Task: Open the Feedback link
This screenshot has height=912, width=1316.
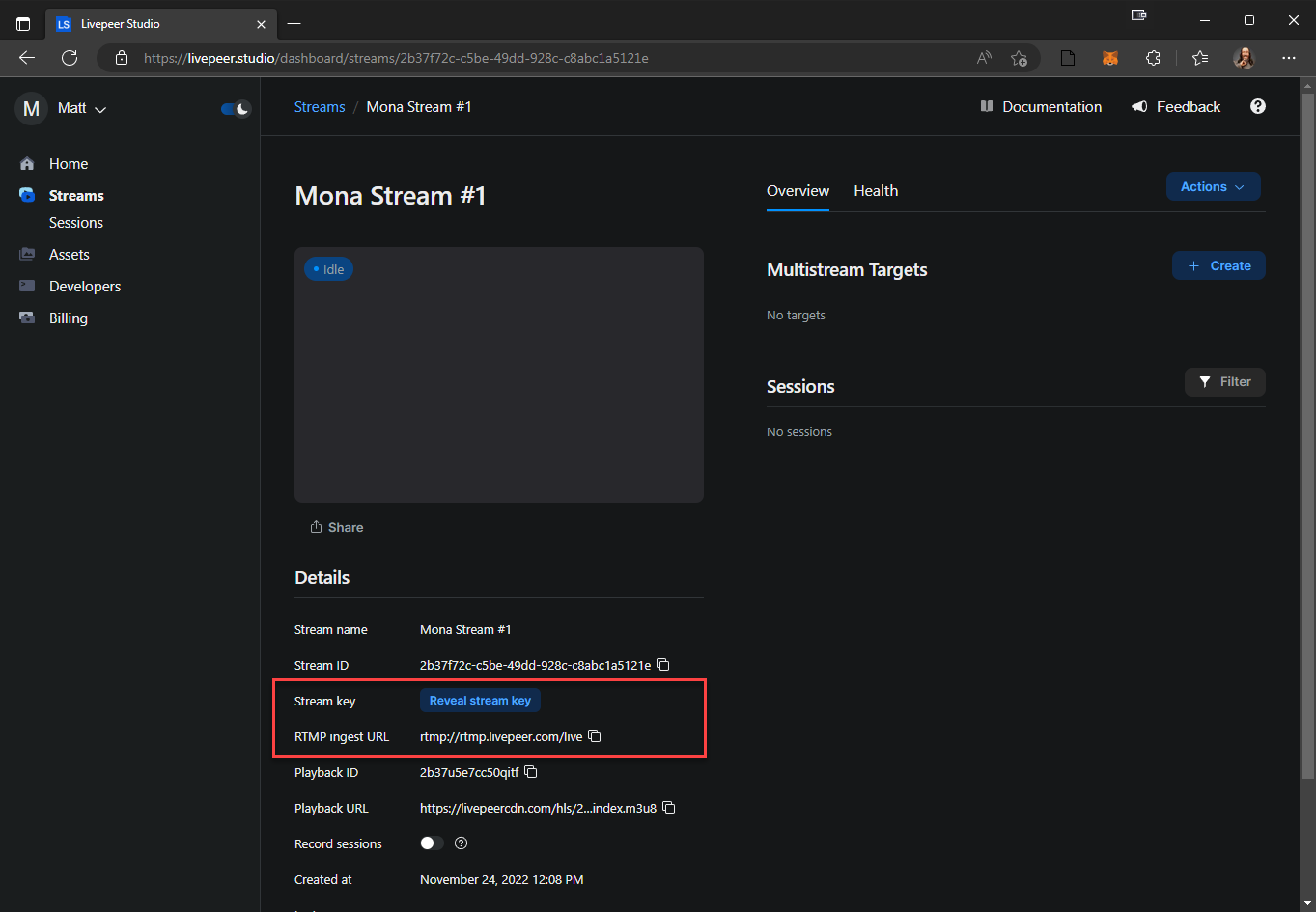Action: point(1176,107)
